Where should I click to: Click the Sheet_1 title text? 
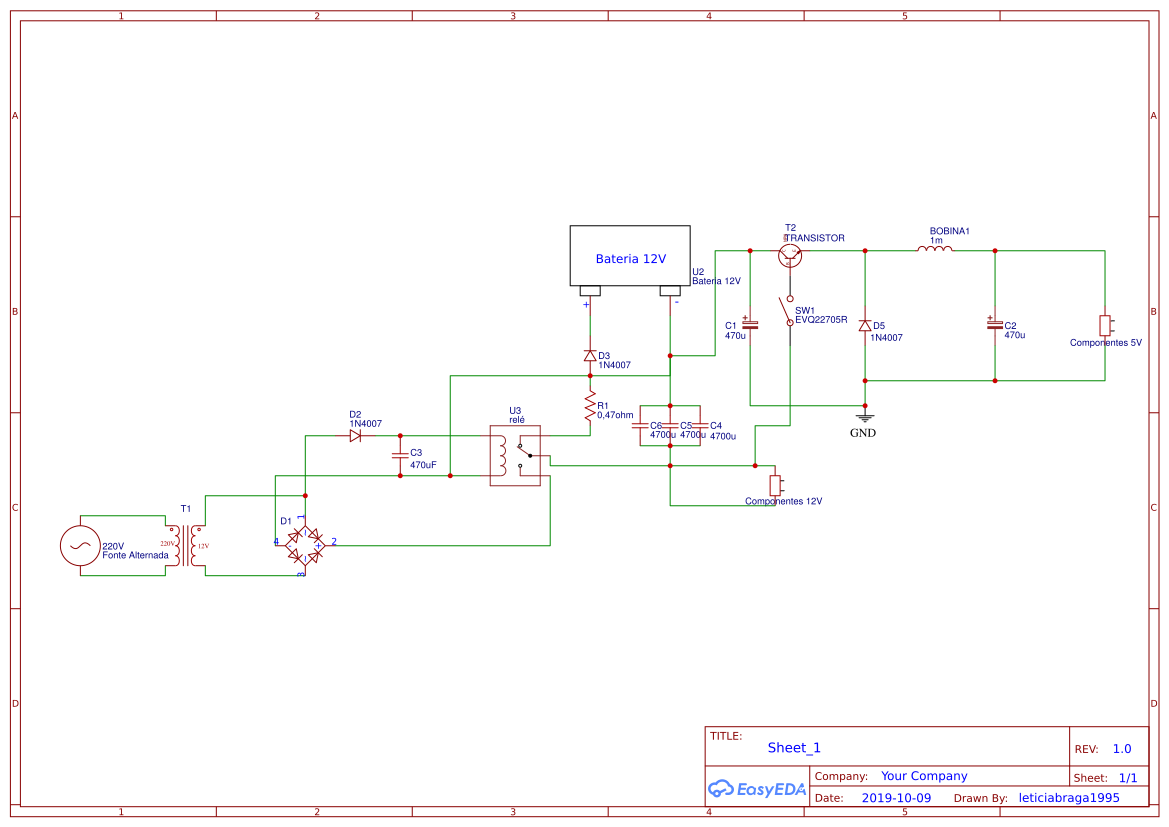pyautogui.click(x=794, y=748)
